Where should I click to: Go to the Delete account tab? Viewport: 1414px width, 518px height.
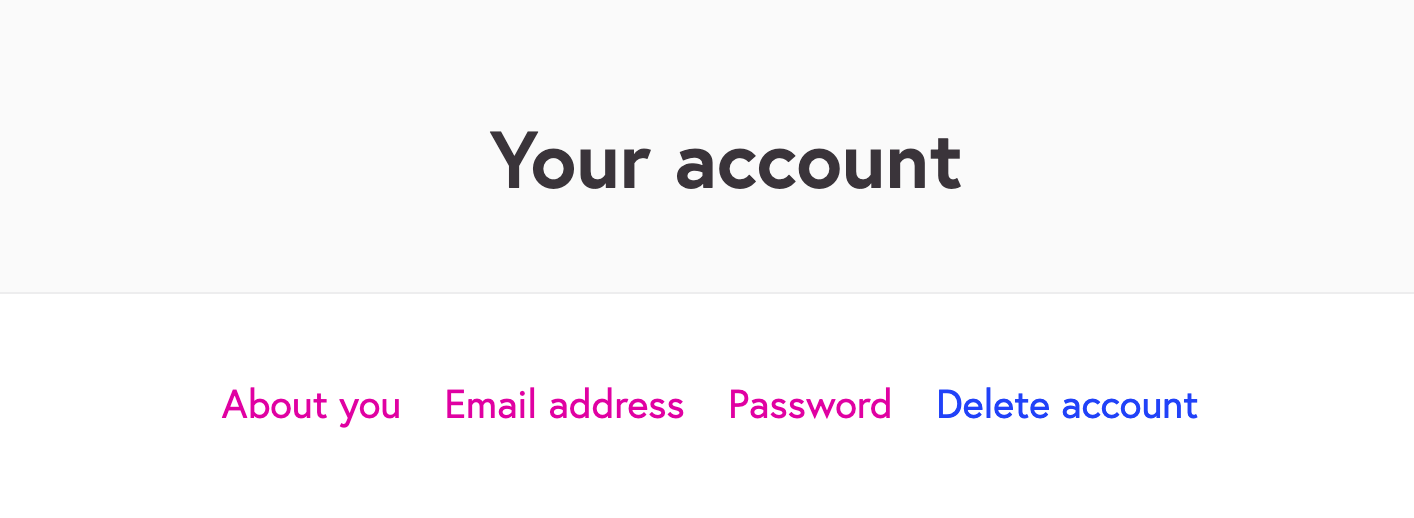1067,405
